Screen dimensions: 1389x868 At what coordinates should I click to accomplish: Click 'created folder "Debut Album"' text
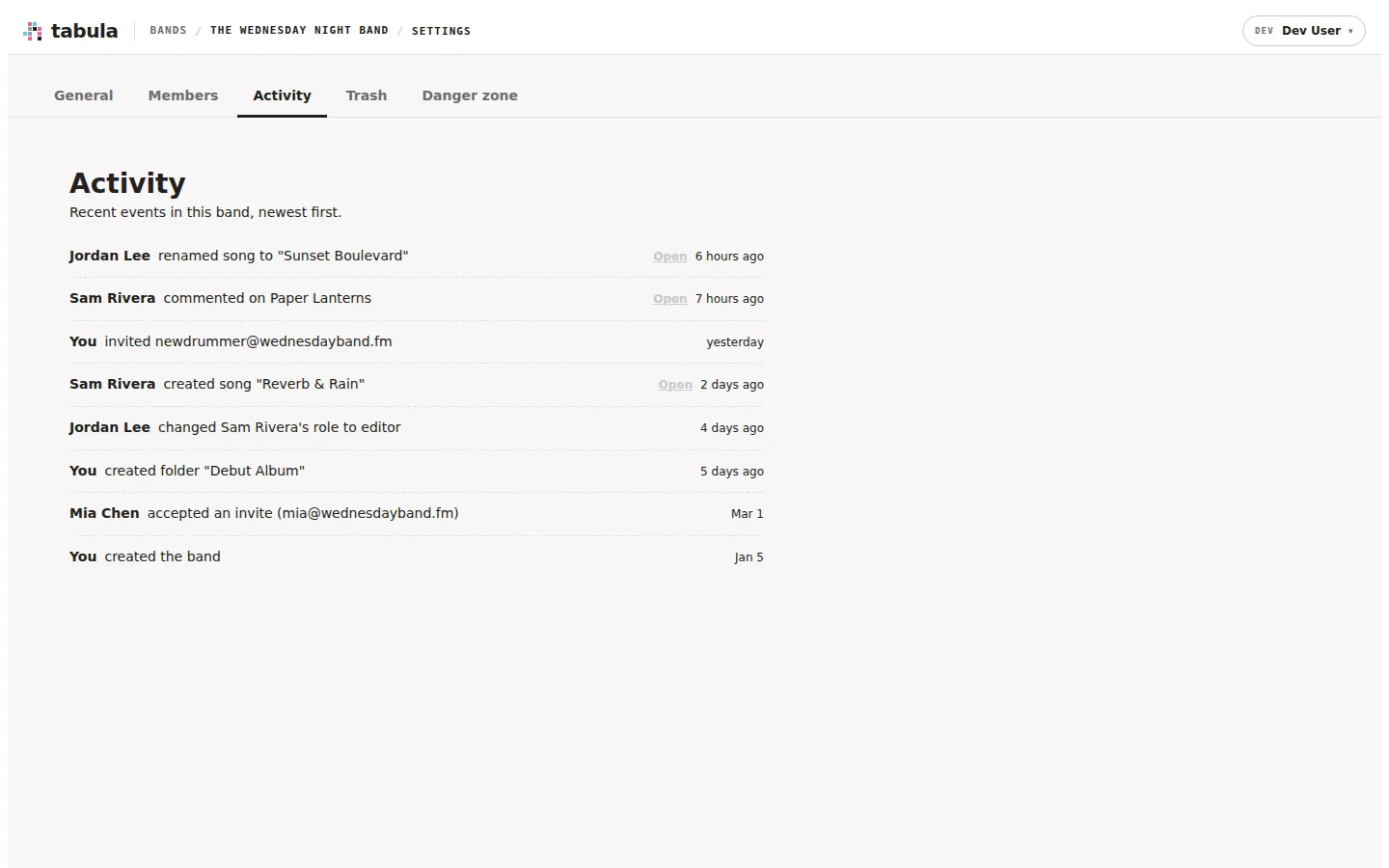[x=204, y=471]
